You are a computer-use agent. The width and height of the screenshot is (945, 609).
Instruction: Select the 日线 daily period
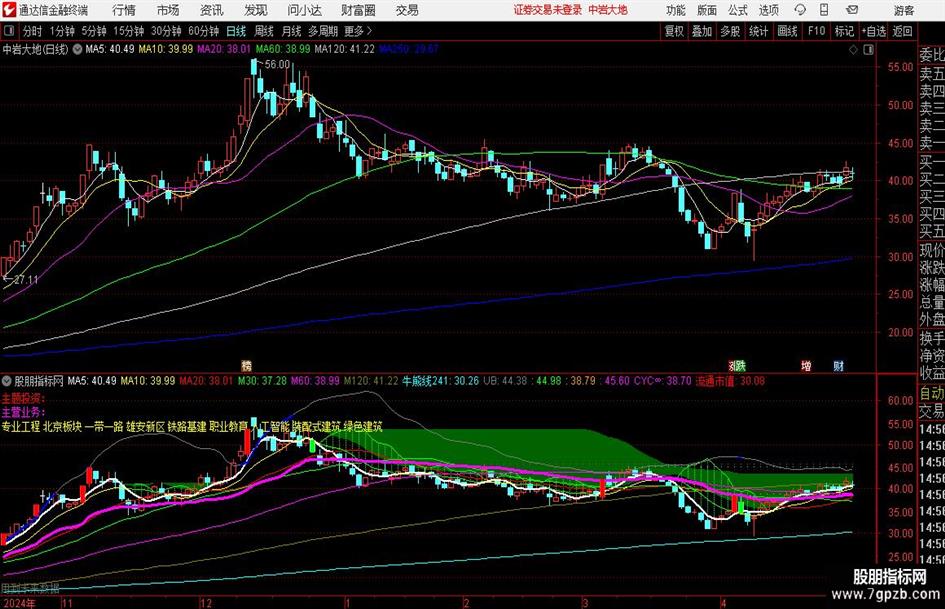click(236, 31)
